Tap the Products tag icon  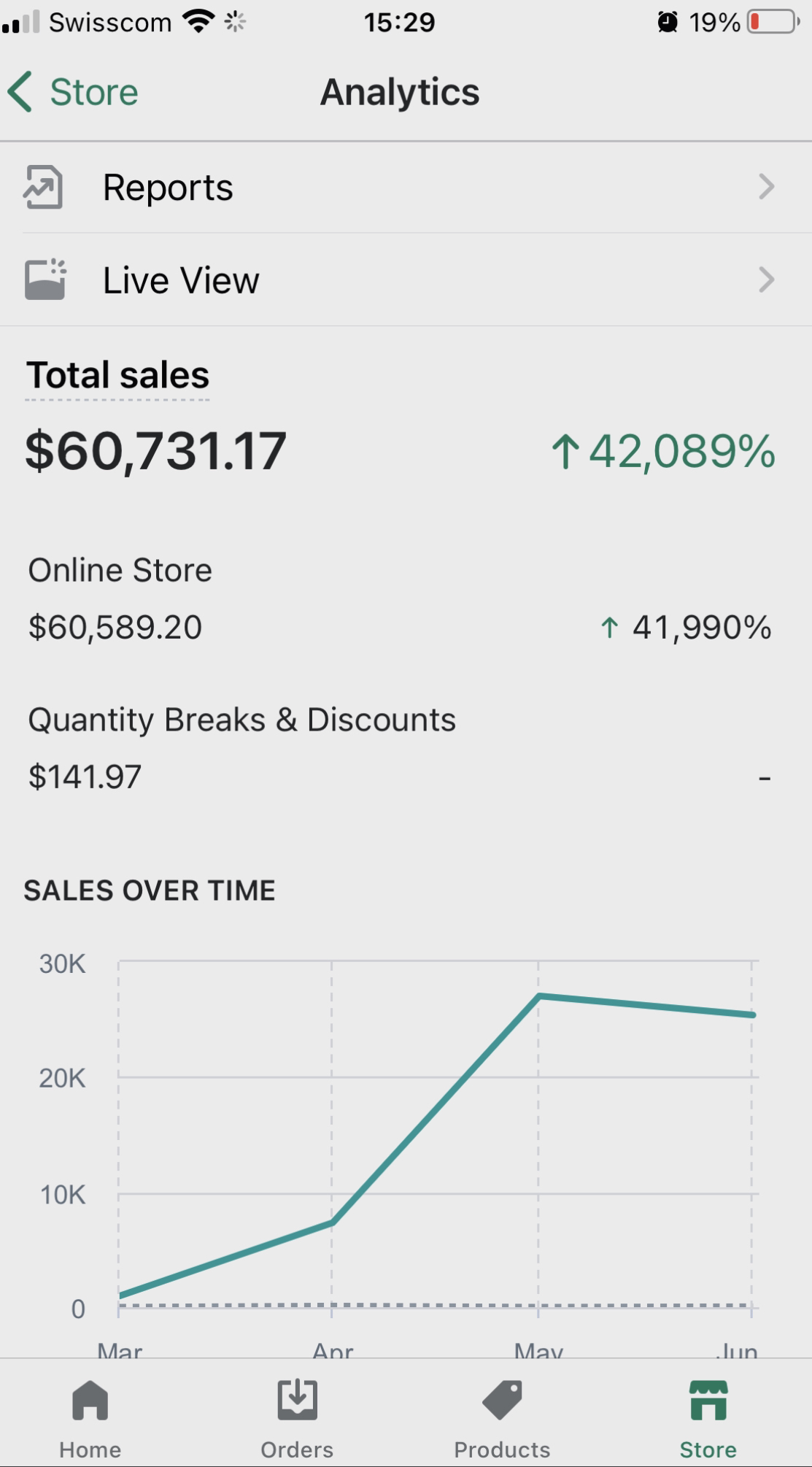click(x=502, y=1400)
